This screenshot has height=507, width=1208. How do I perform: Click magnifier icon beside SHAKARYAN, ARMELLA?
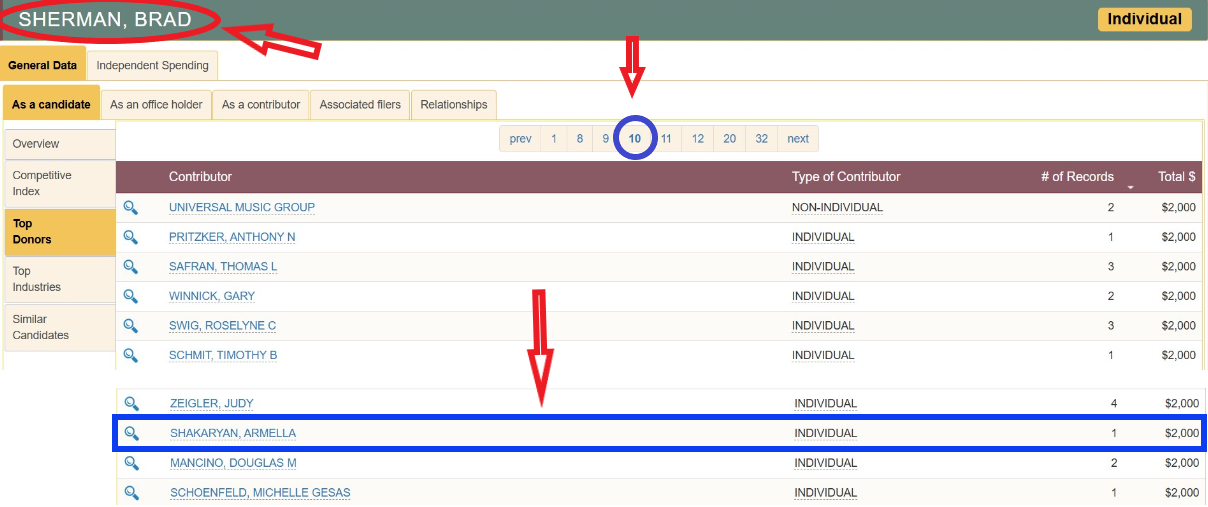[131, 433]
